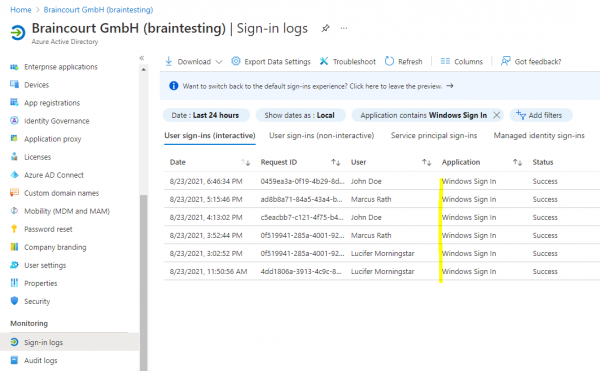
Task: Open sign-in row dated 8/23/2021, 6:46:34 PM
Action: tap(382, 181)
